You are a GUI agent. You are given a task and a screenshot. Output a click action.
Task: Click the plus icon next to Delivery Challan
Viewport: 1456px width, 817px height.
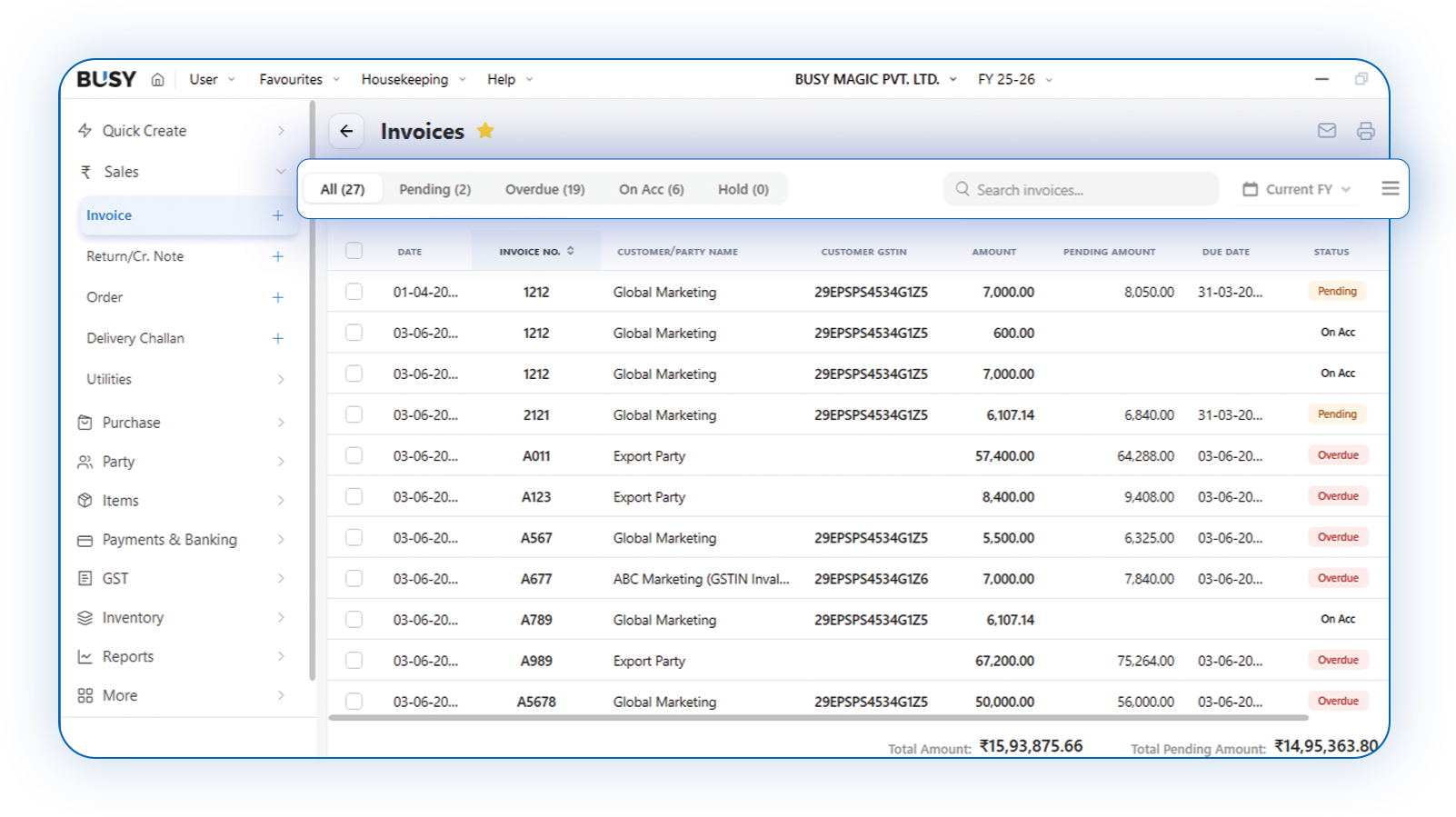tap(277, 338)
